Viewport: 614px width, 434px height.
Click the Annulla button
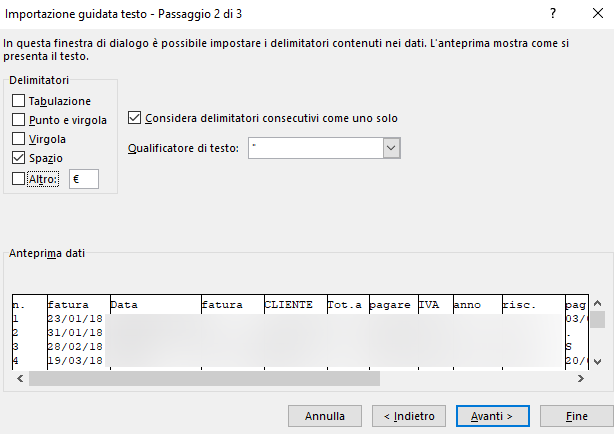pyautogui.click(x=325, y=416)
